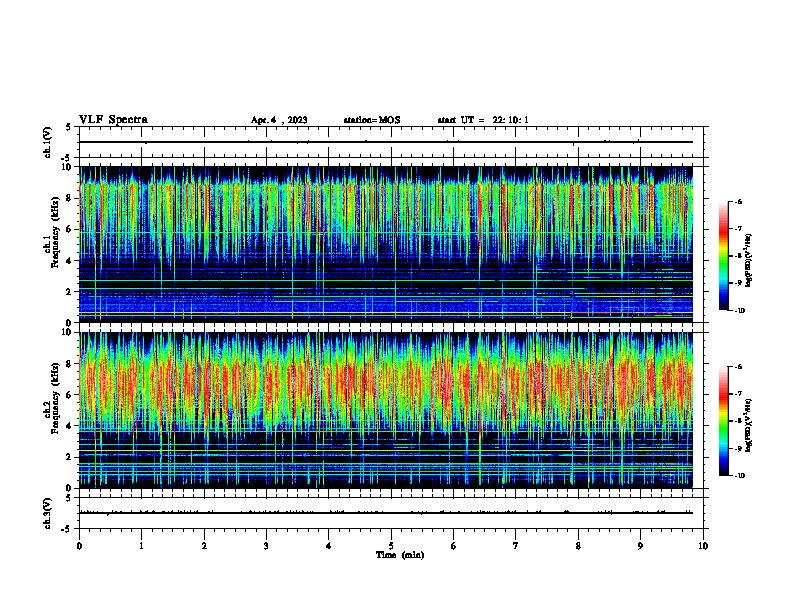Viewport: 792px width, 612px height.
Task: Click the "4" kHz tick of ch.2 axis
Action: (69, 426)
